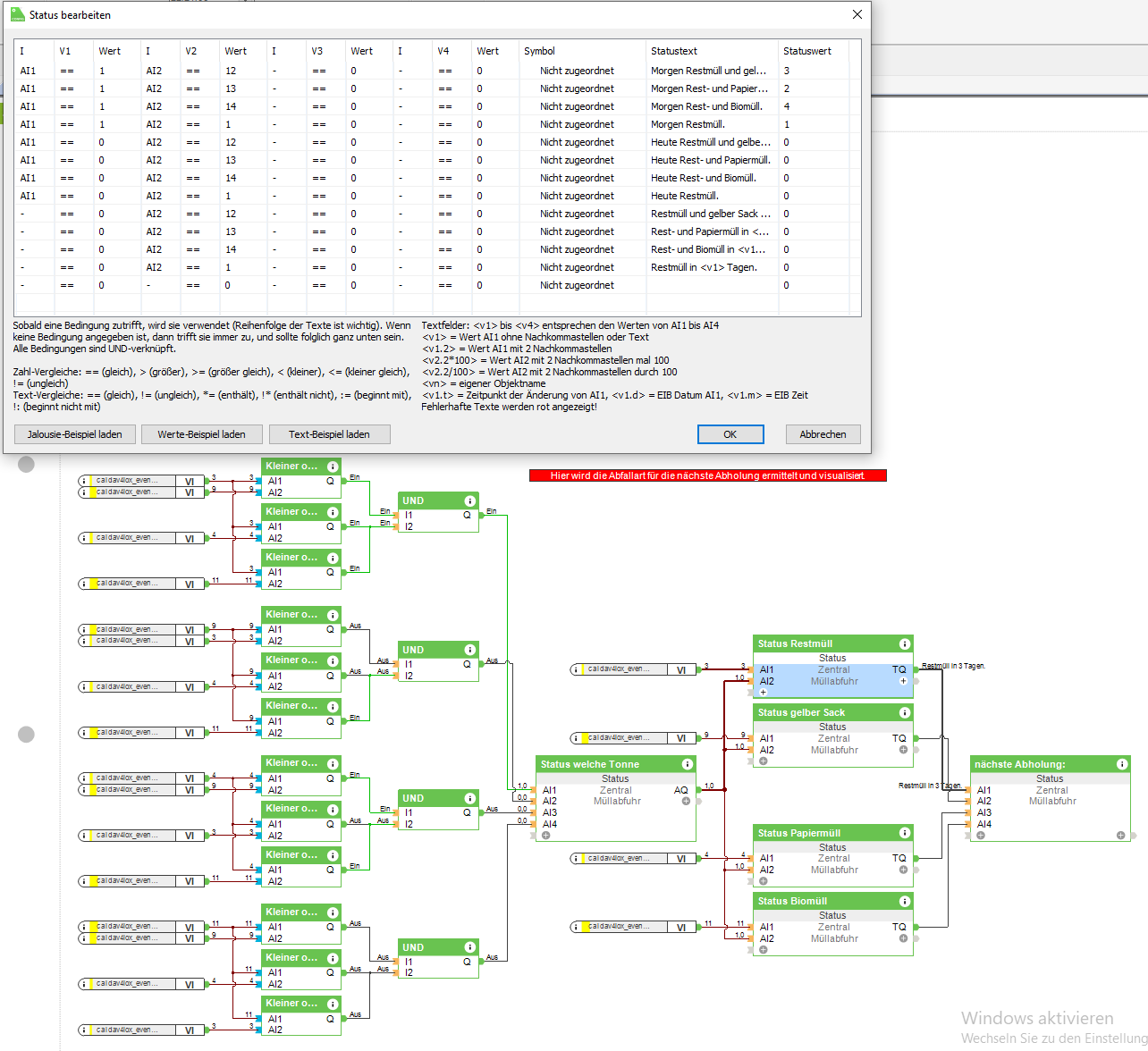Open Symbol cell 'Nicht zugeordnet' in first row
1148x1051 pixels.
577,71
